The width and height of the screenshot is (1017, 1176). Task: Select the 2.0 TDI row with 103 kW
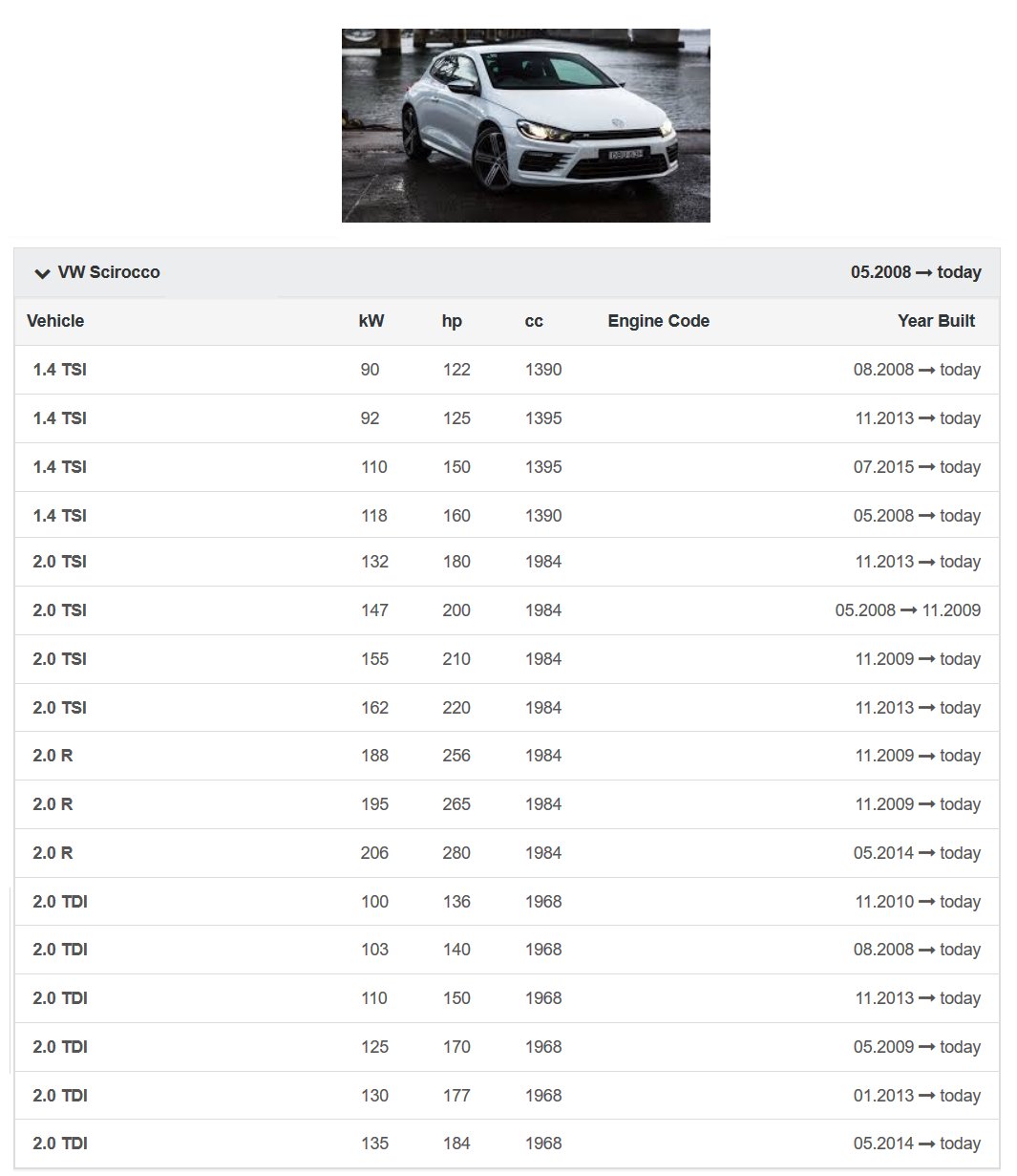pyautogui.click(x=507, y=950)
